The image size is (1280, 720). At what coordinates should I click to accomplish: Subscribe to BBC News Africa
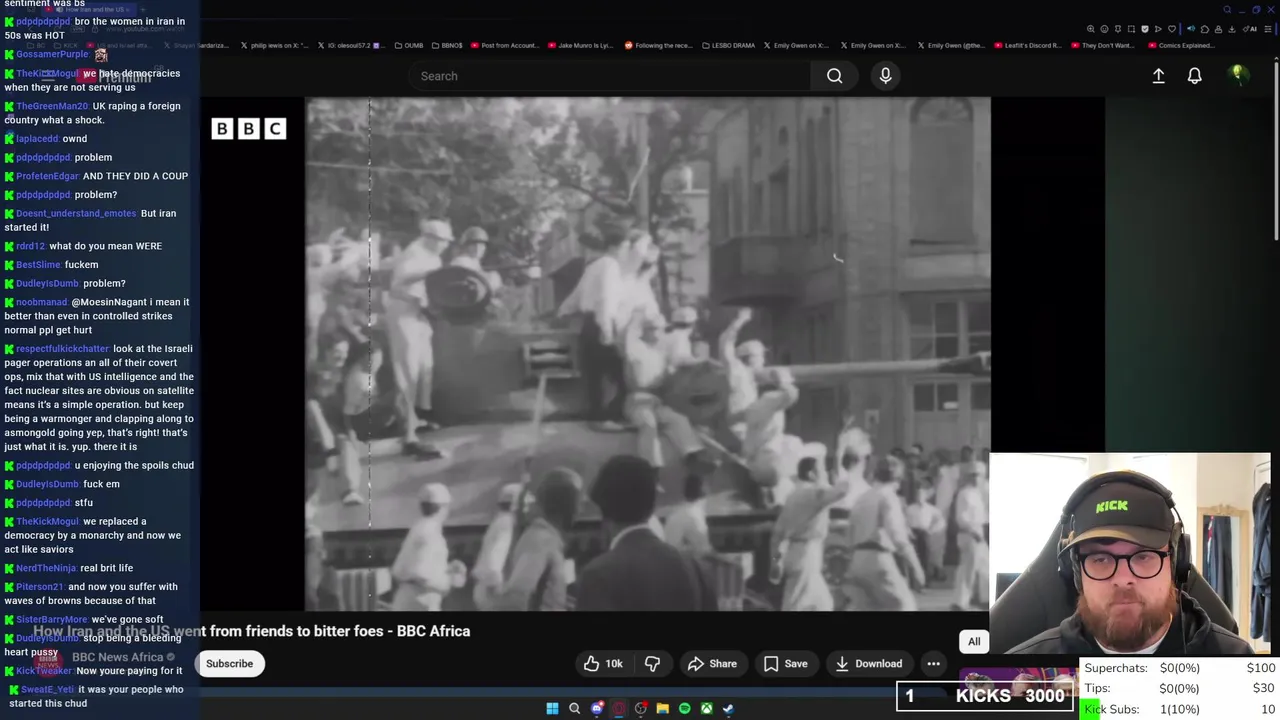click(x=230, y=663)
